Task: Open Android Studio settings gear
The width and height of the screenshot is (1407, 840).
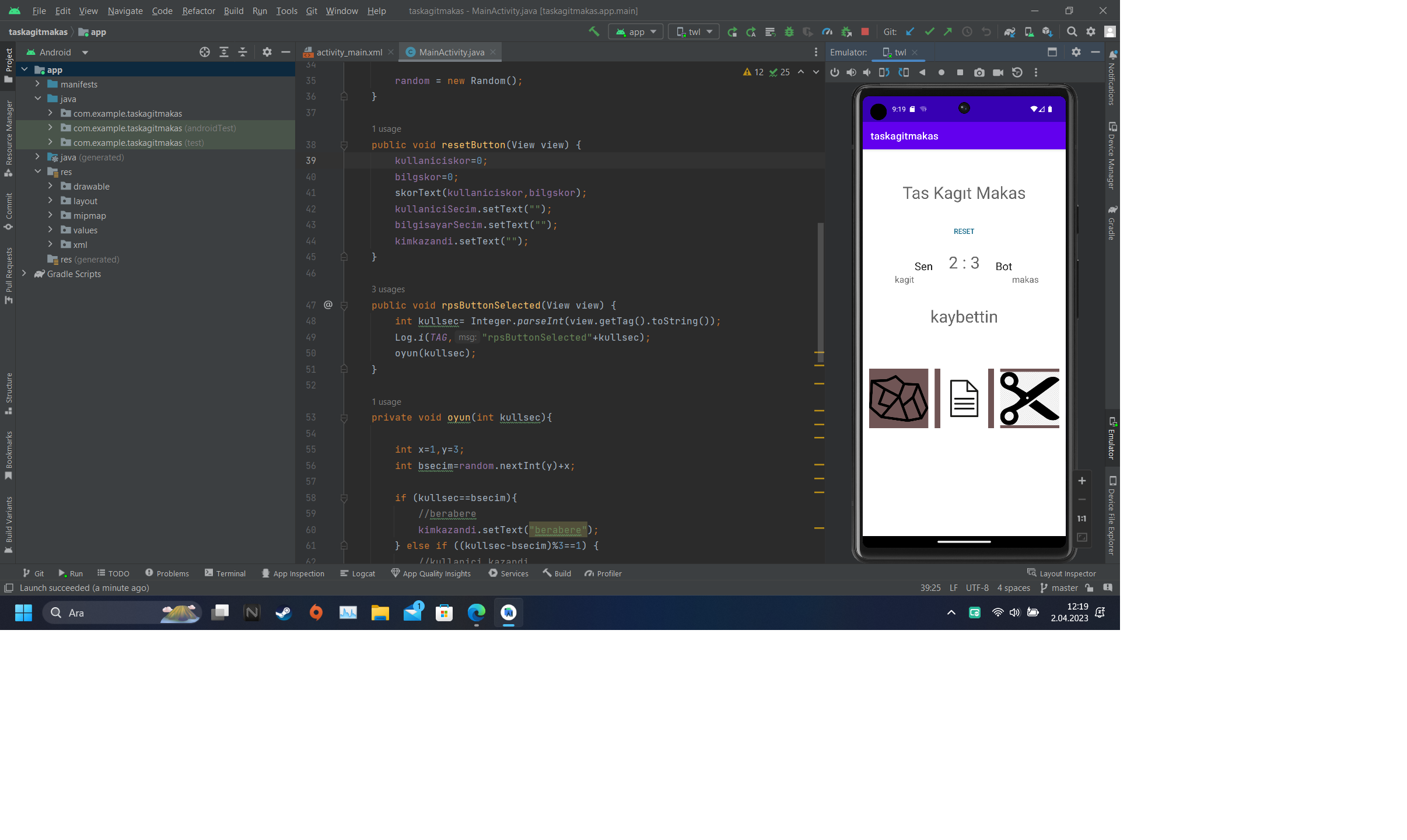Action: tap(1090, 32)
